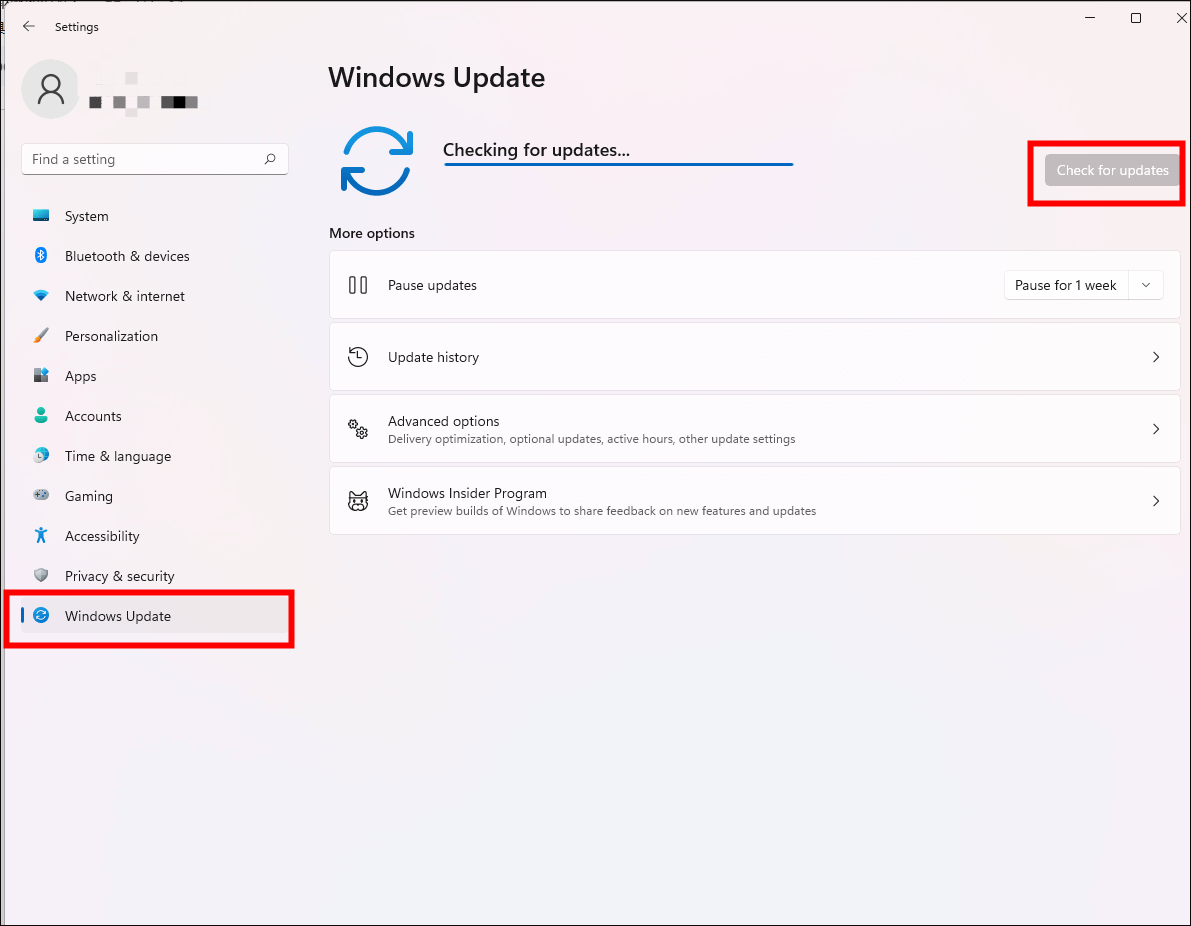This screenshot has height=926, width=1191.
Task: Open Bluetooth & devices settings
Action: pyautogui.click(x=41, y=255)
